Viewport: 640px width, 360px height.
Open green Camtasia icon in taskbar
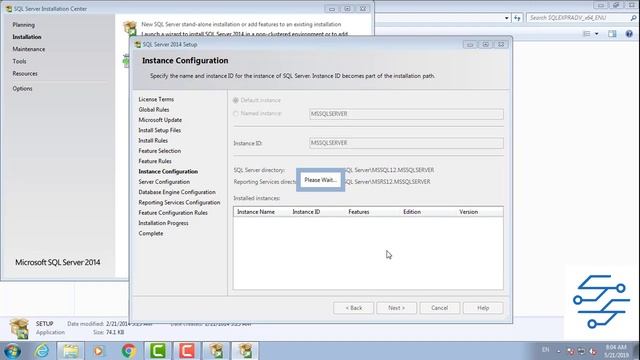pyautogui.click(x=158, y=351)
